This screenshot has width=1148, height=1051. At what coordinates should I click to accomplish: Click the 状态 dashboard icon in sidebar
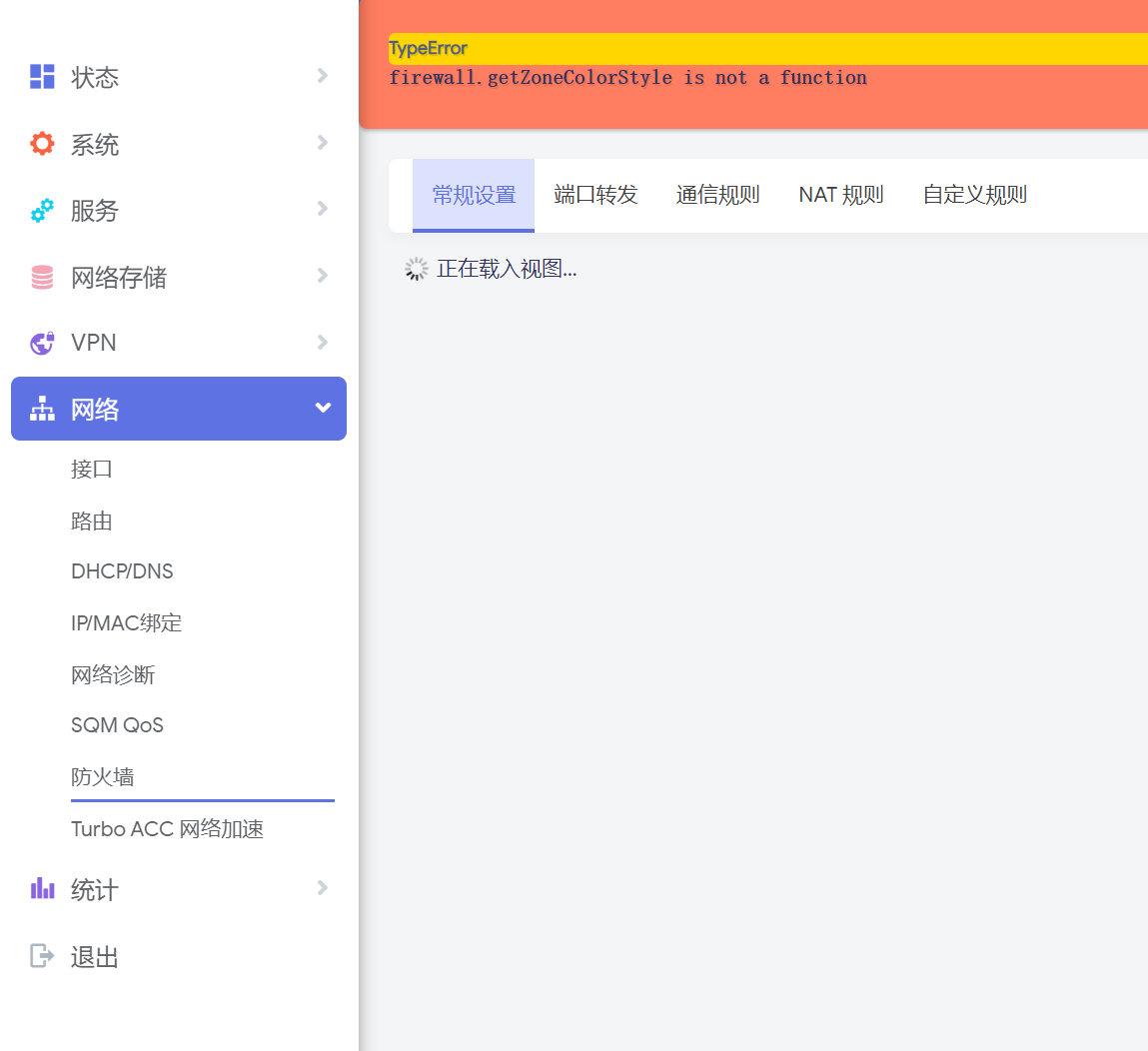click(41, 76)
